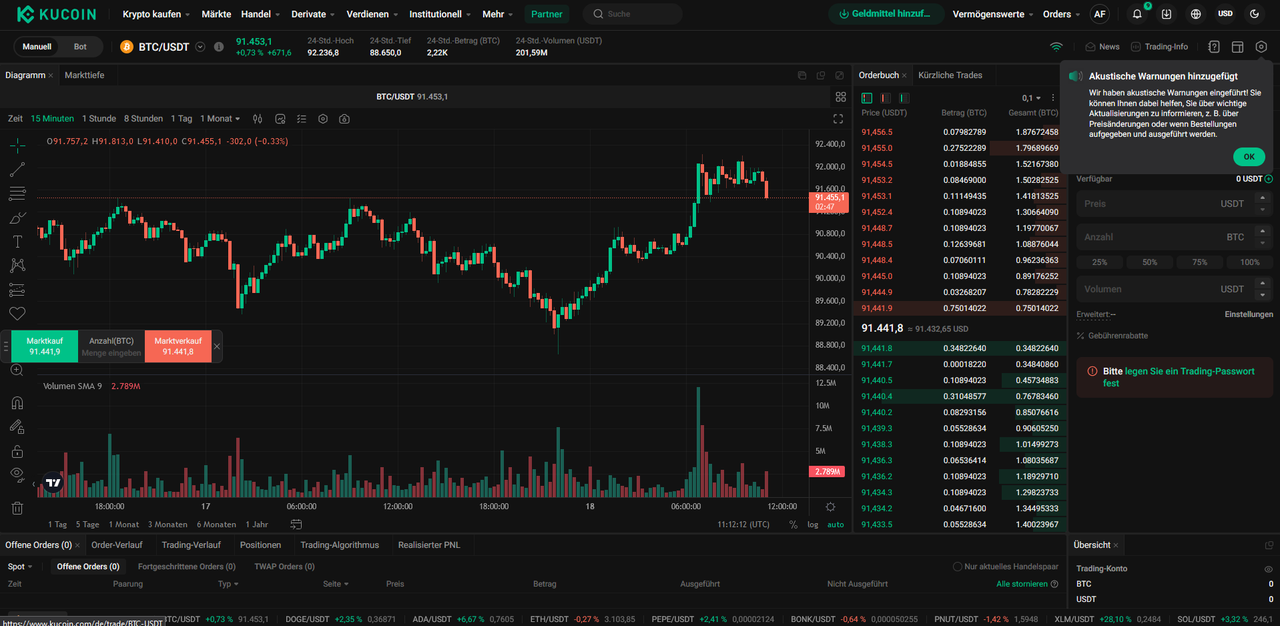Toggle dark mode moon icon
The width and height of the screenshot is (1280, 626).
pyautogui.click(x=1255, y=14)
